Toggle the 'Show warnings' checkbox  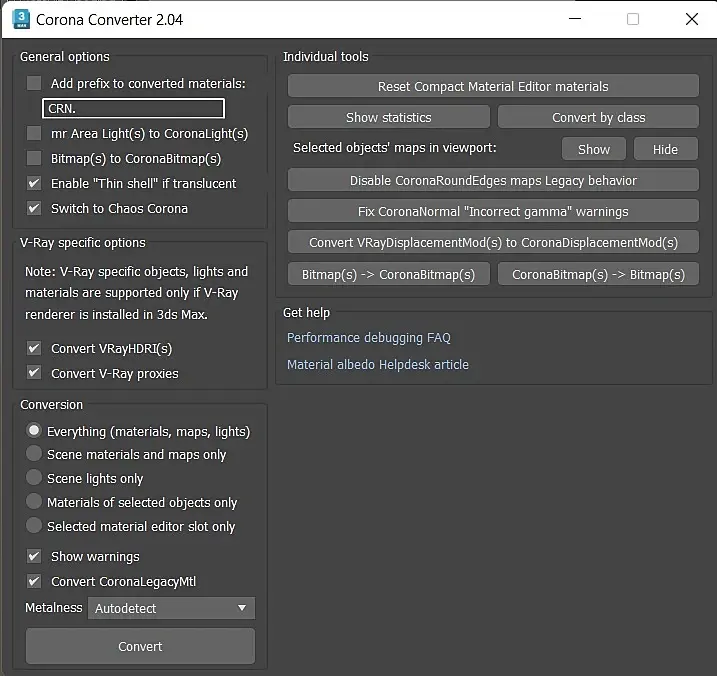pos(35,556)
